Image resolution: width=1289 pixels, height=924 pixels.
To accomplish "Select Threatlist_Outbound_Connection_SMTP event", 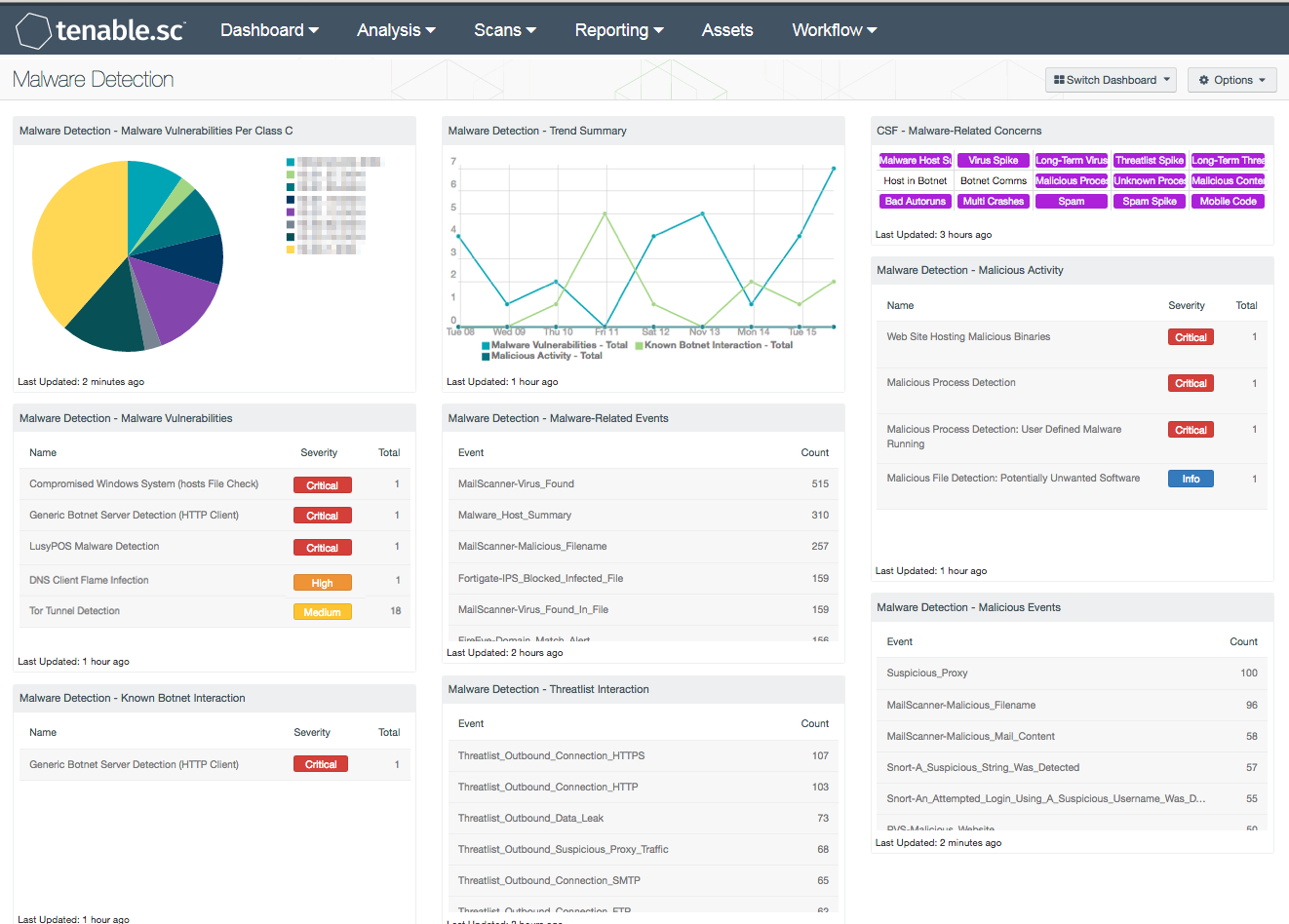I will (644, 880).
